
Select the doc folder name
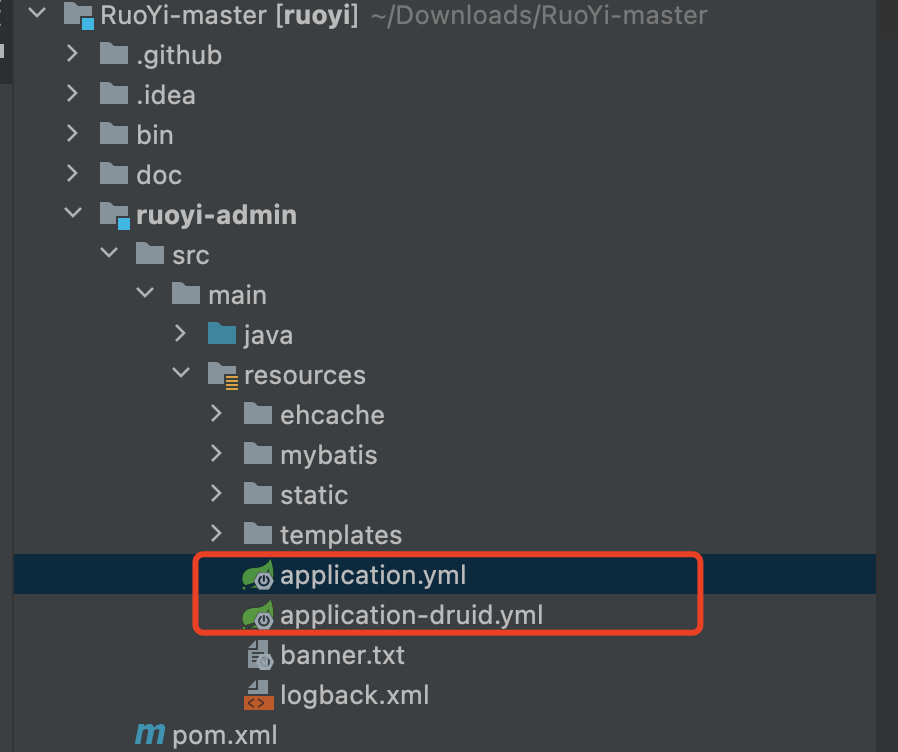(x=159, y=175)
